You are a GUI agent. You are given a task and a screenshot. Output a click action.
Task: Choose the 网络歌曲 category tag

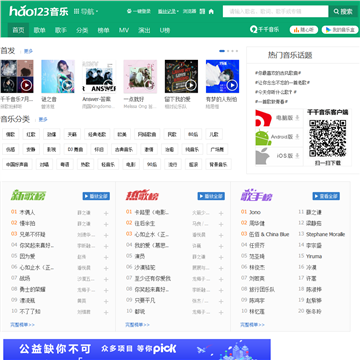pyautogui.click(x=147, y=135)
